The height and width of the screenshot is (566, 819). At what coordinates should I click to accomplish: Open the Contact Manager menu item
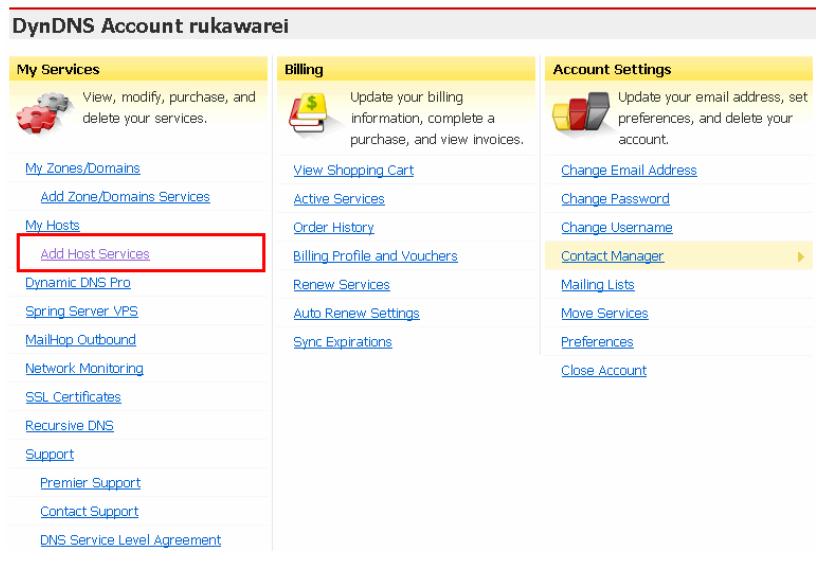point(613,257)
